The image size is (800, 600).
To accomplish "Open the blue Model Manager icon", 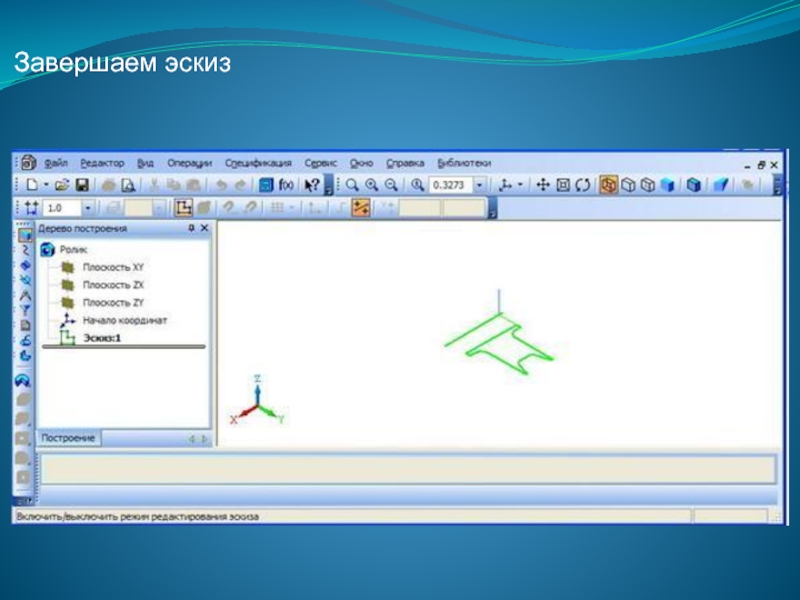I will tap(266, 185).
